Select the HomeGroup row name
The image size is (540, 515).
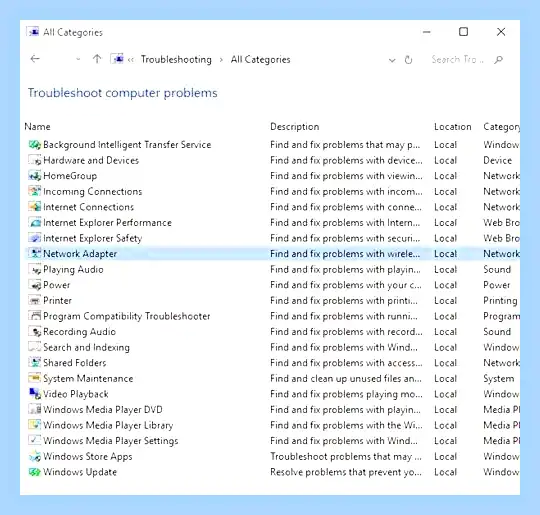(x=70, y=176)
